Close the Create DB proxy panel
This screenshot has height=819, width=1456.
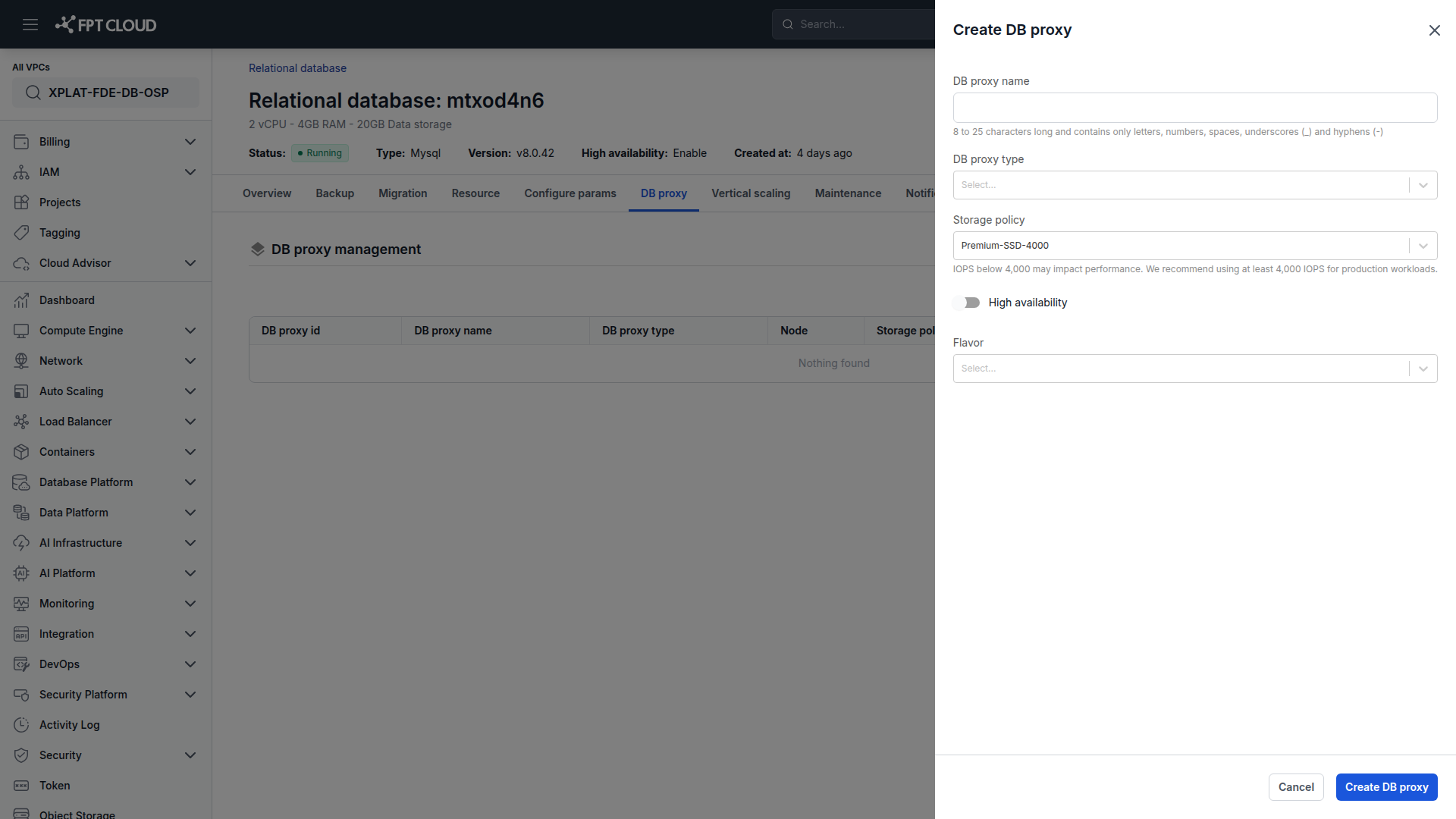pos(1434,30)
